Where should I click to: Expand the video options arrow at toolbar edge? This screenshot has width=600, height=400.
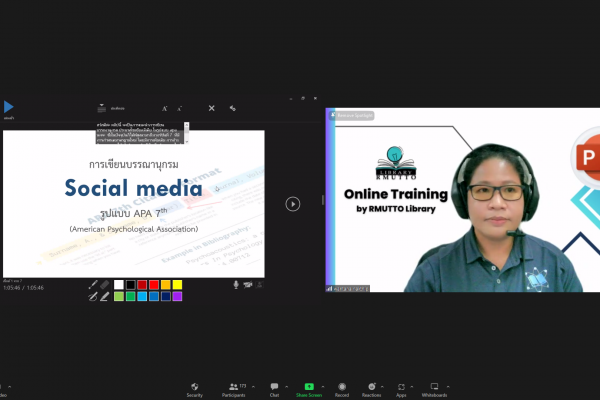(x=9, y=387)
